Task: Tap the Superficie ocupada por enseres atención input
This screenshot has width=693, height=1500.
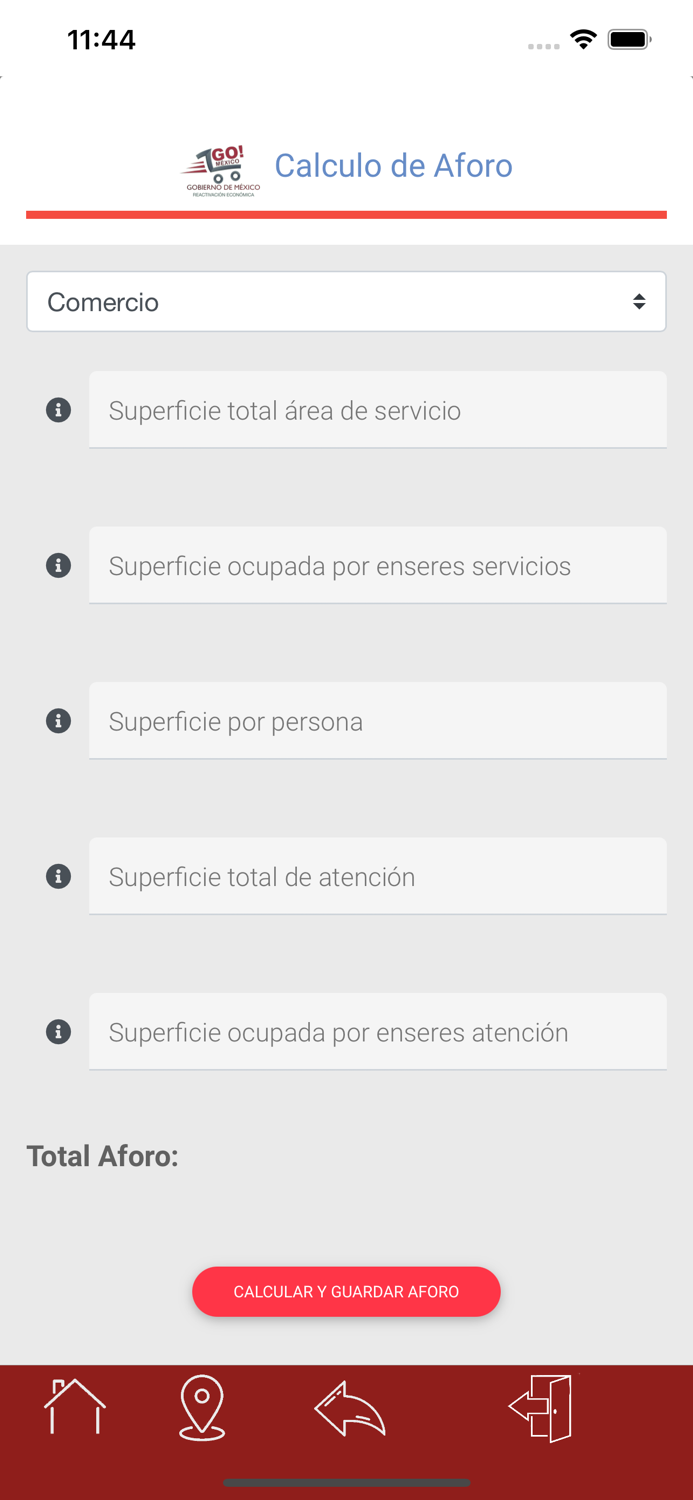Action: point(378,1031)
